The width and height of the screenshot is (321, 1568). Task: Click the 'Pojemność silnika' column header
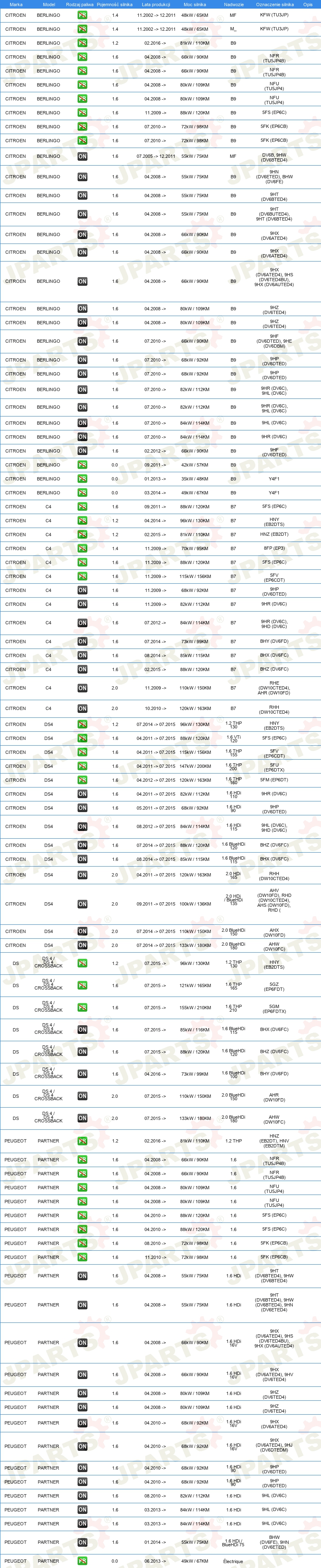tap(115, 4)
